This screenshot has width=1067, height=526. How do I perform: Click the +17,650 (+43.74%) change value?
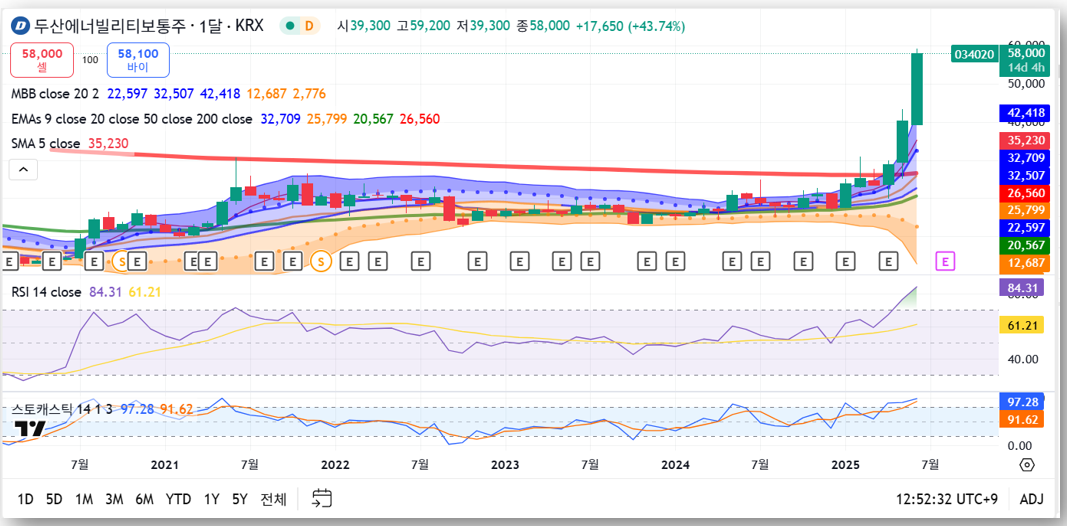coord(630,27)
